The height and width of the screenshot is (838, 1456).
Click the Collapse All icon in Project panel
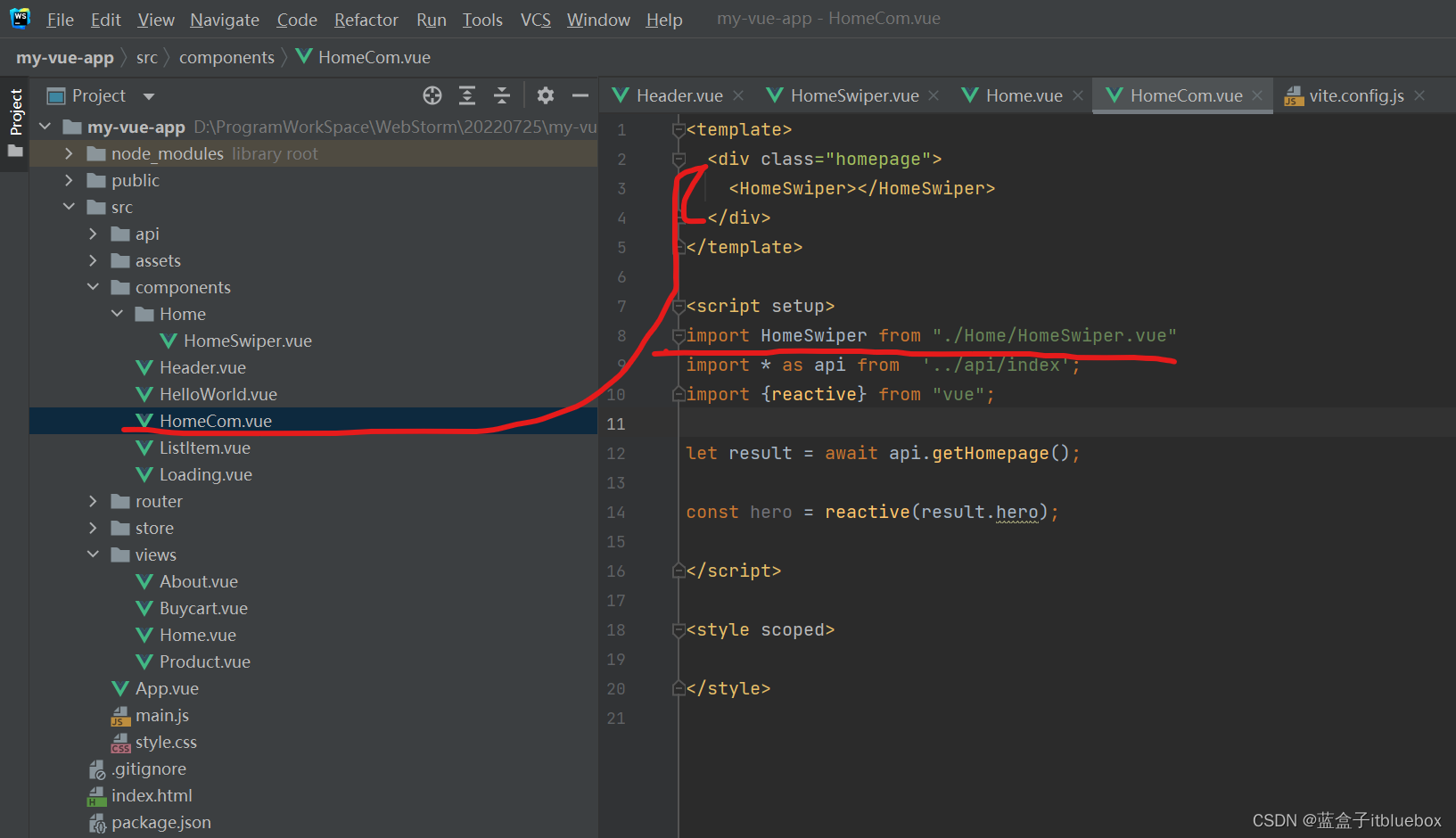coord(502,95)
